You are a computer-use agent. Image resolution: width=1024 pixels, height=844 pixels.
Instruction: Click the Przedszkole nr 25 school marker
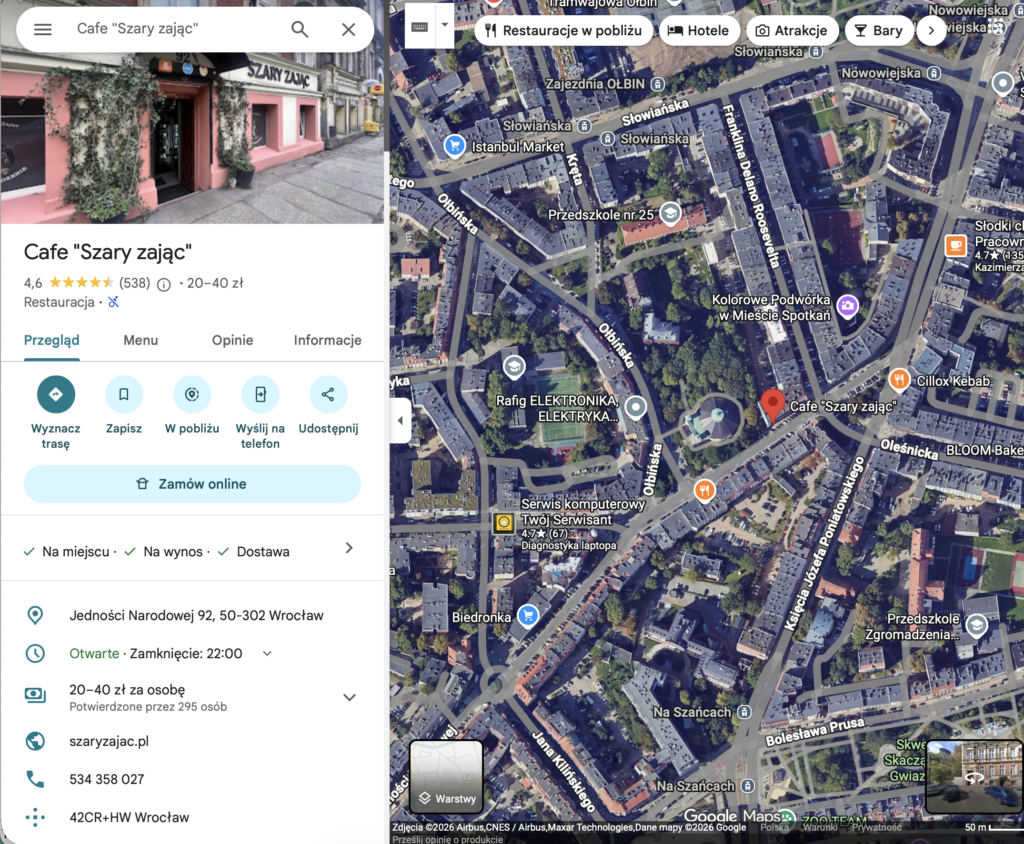coord(669,212)
